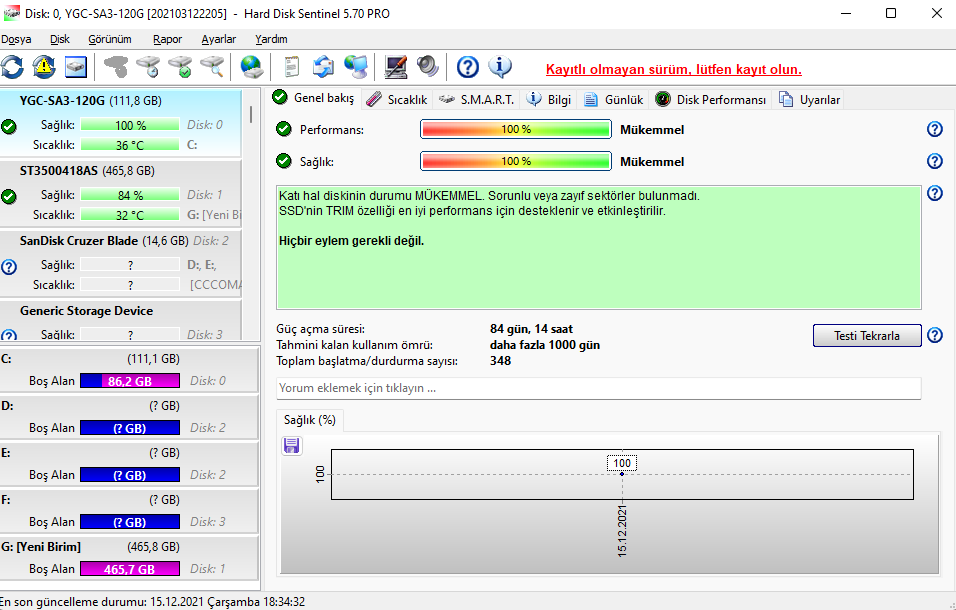The height and width of the screenshot is (610, 956).
Task: Select the ST3500418AS disk entry
Action: point(121,193)
